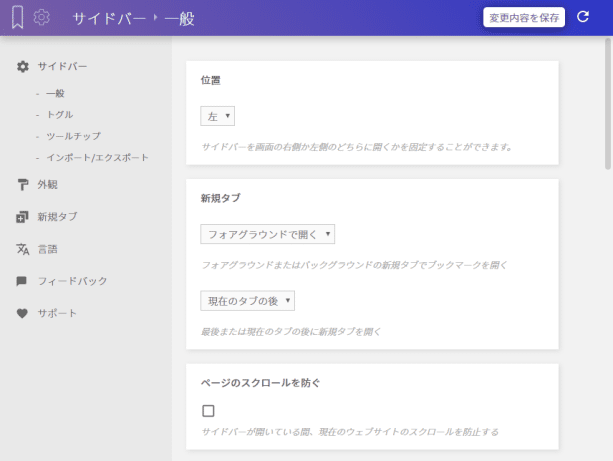
Task: Click the 位置 section heading
Action: [211, 80]
